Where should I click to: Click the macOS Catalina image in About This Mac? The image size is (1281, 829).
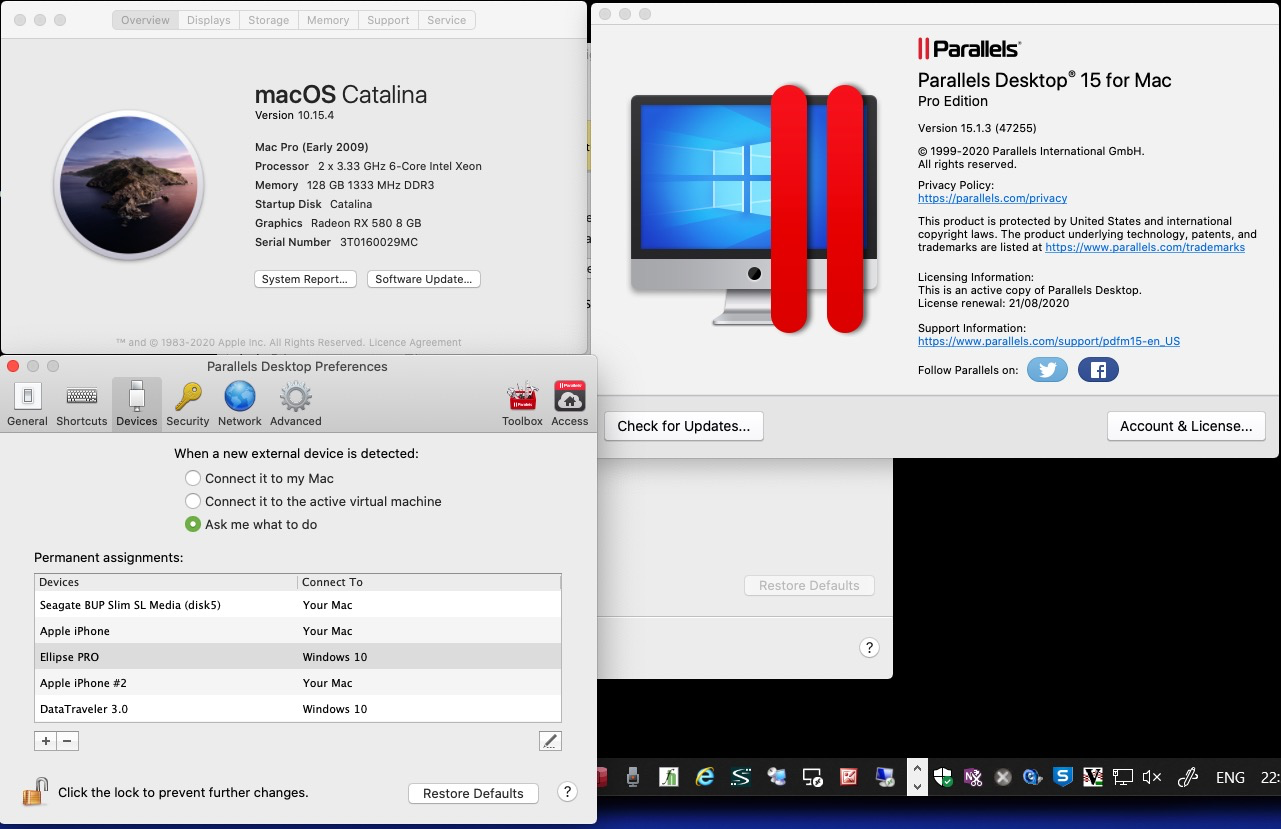(129, 187)
